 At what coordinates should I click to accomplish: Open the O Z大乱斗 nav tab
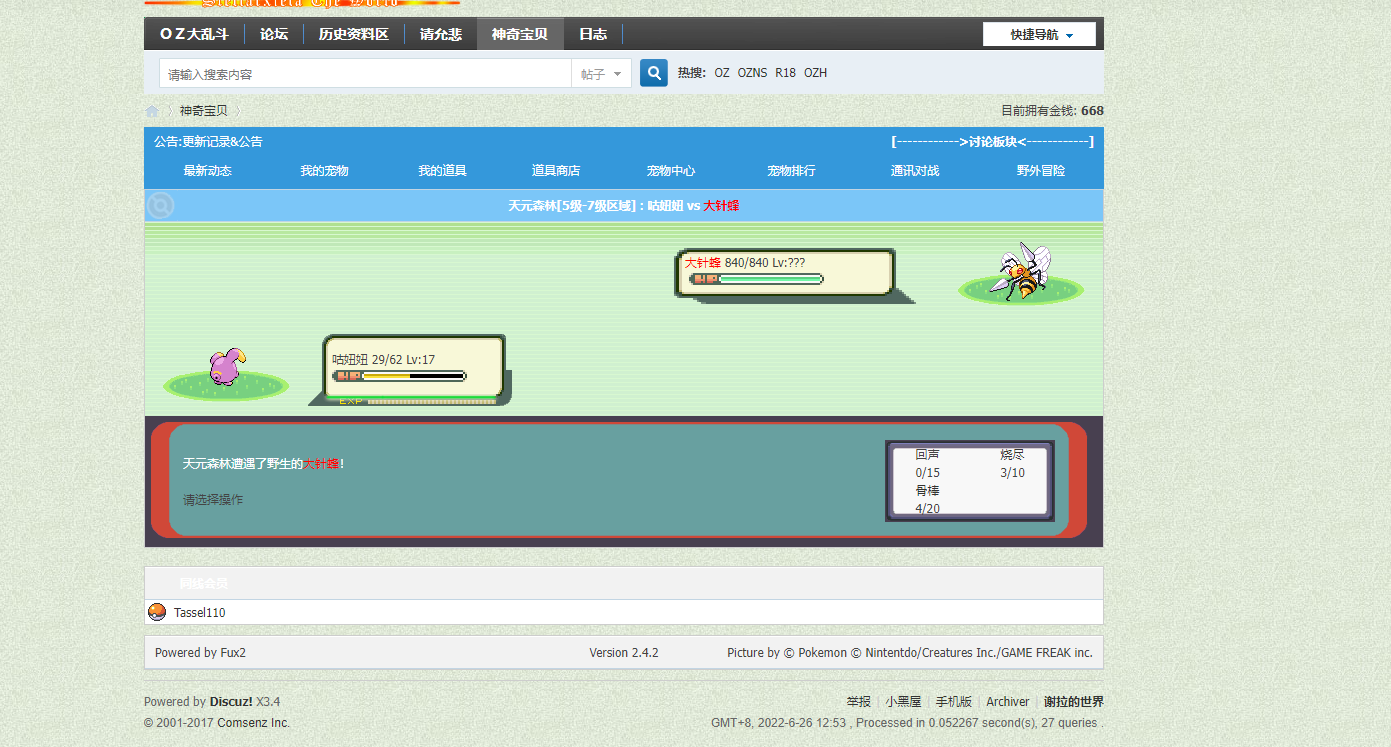pyautogui.click(x=194, y=34)
